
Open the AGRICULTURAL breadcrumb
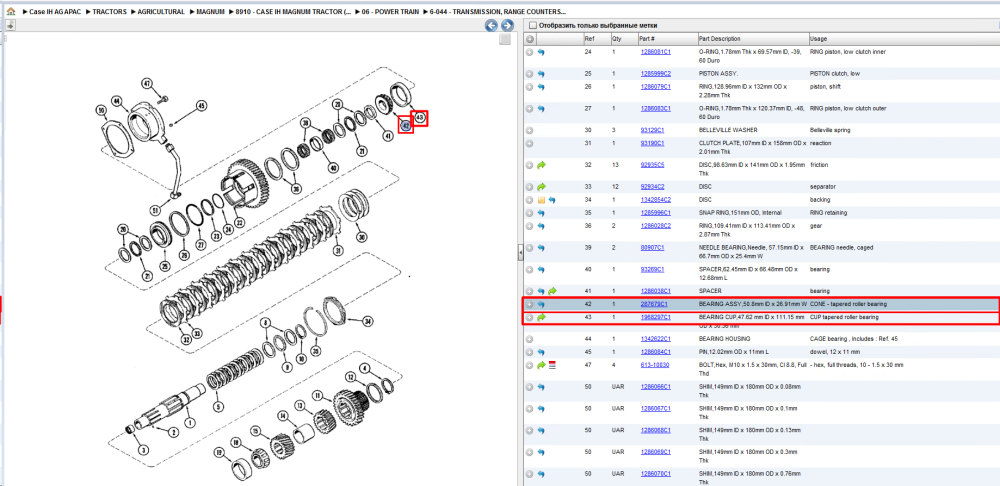[x=161, y=11]
